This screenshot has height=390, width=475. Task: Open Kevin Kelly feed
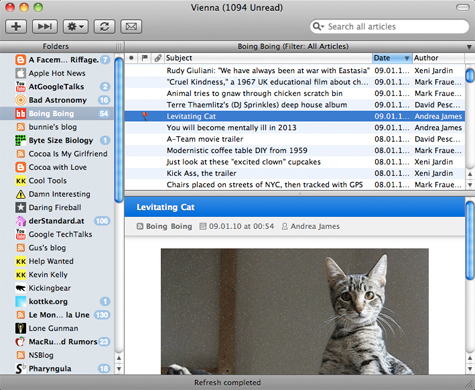pos(57,275)
